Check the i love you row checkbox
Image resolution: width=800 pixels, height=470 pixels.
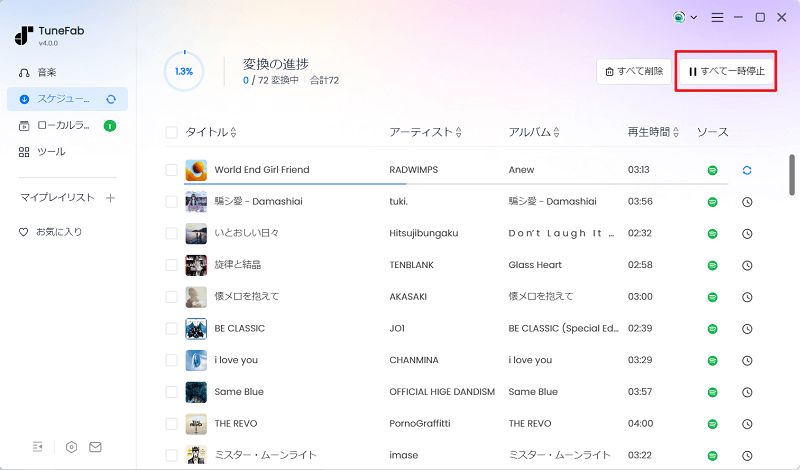tap(171, 360)
